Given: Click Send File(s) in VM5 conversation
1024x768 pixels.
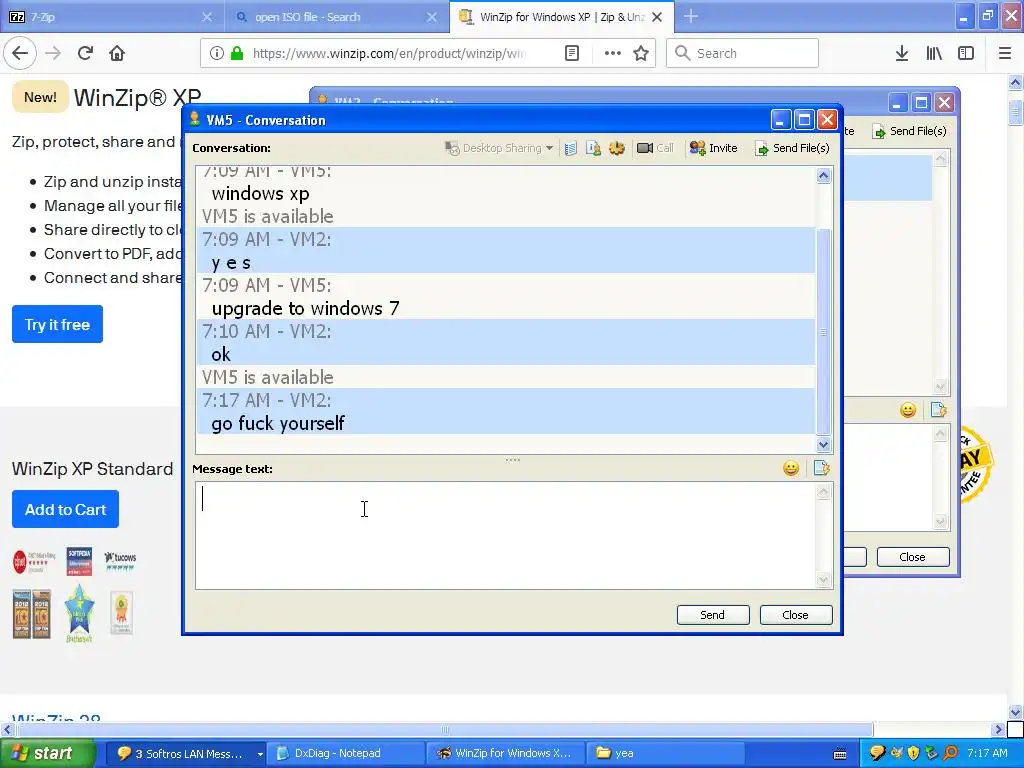Looking at the screenshot, I should [x=792, y=148].
